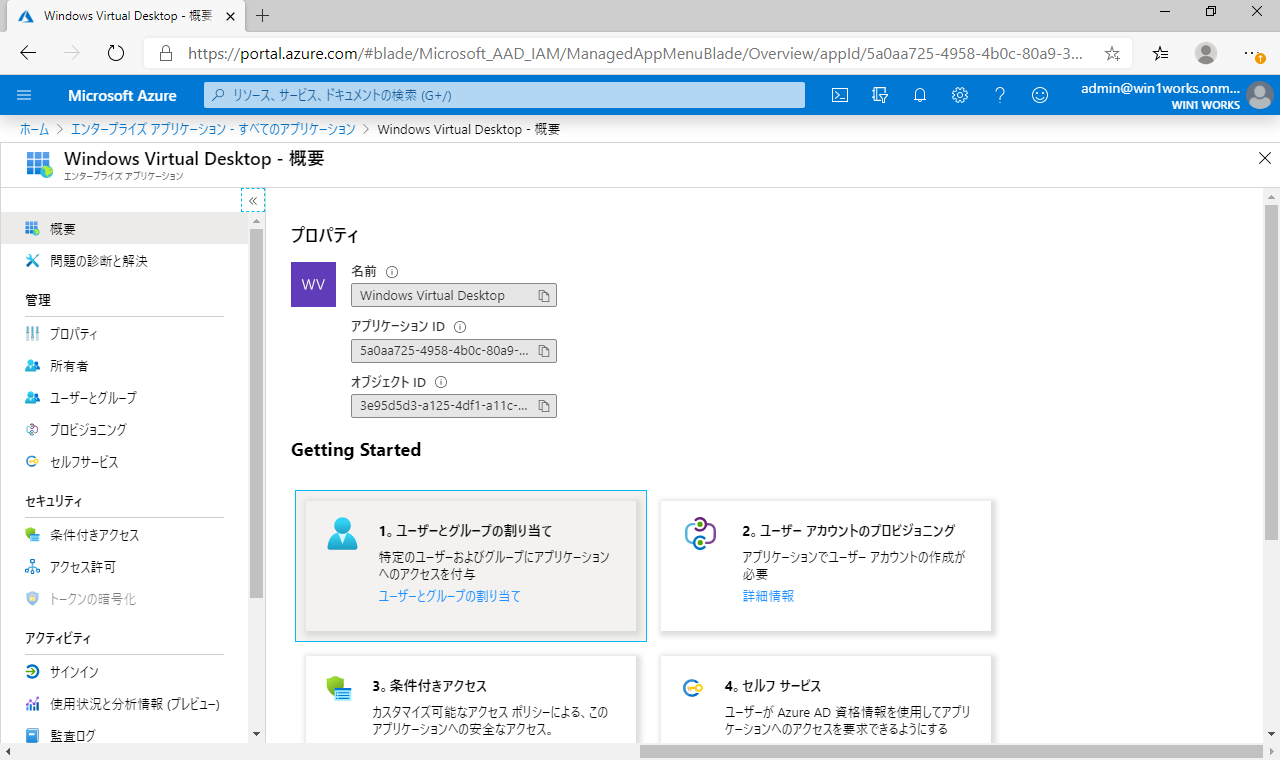The image size is (1280, 760).
Task: Click the 名前 text field
Action: (x=453, y=296)
